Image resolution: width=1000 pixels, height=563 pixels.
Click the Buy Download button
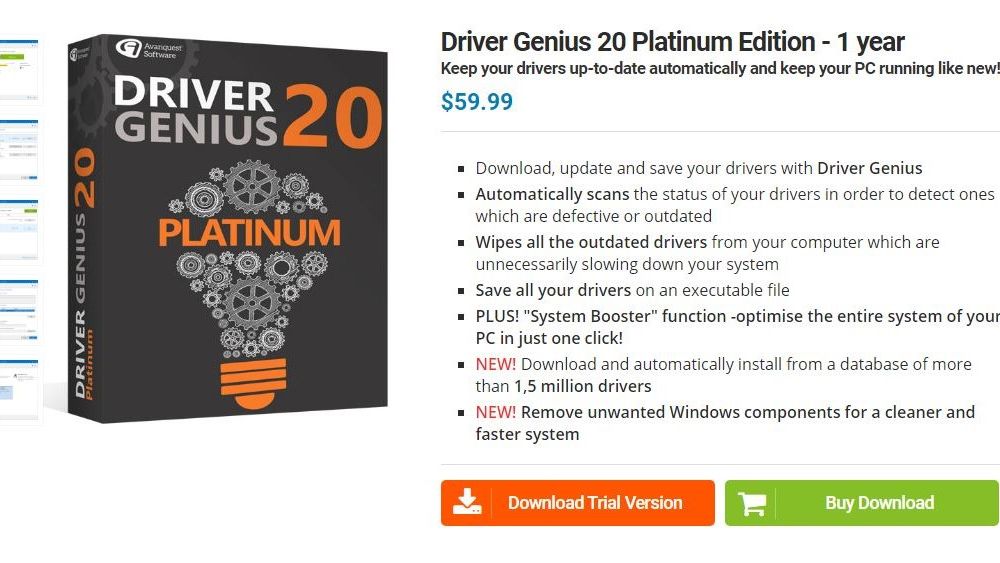[862, 503]
